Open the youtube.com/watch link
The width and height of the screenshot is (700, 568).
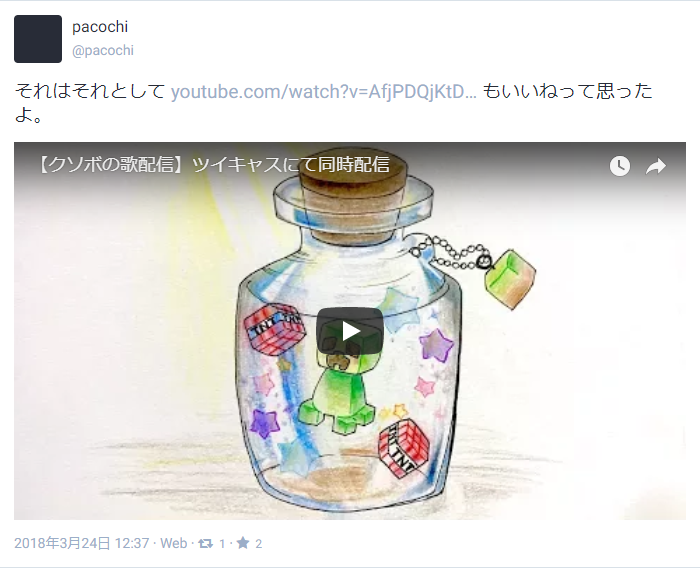click(x=324, y=92)
